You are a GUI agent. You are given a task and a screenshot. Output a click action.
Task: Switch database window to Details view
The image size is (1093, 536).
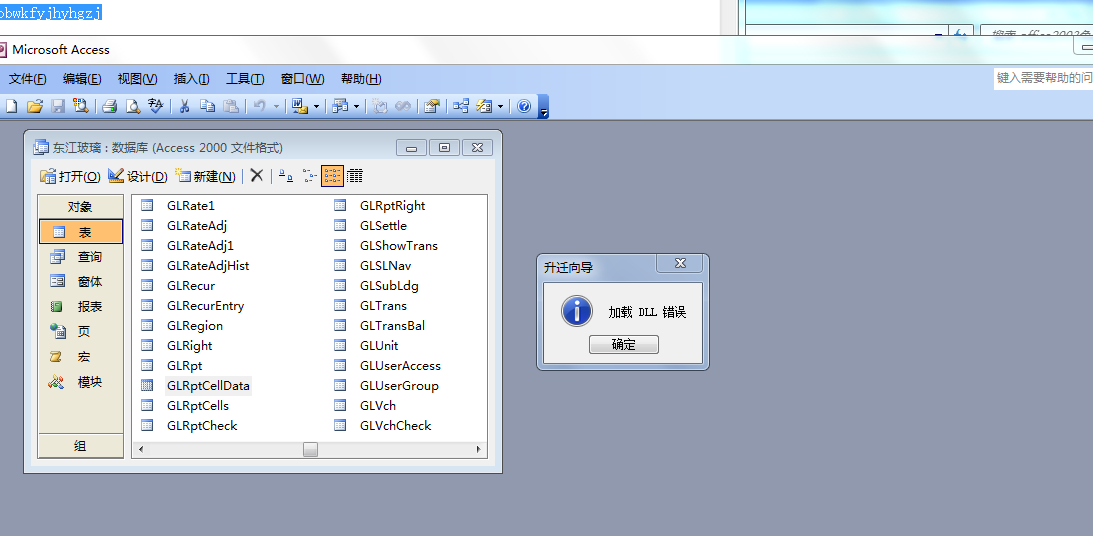355,176
